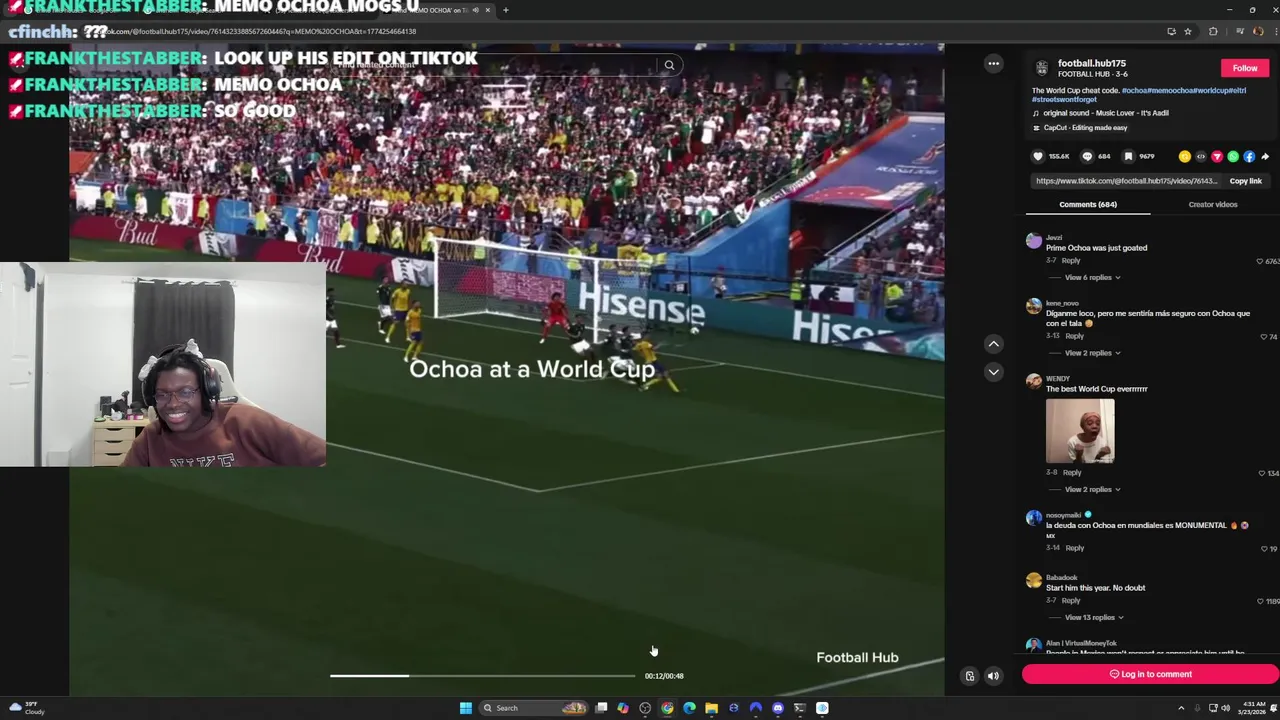Click the tiktok.com video URL field
The image size is (1280, 720).
[1126, 181]
